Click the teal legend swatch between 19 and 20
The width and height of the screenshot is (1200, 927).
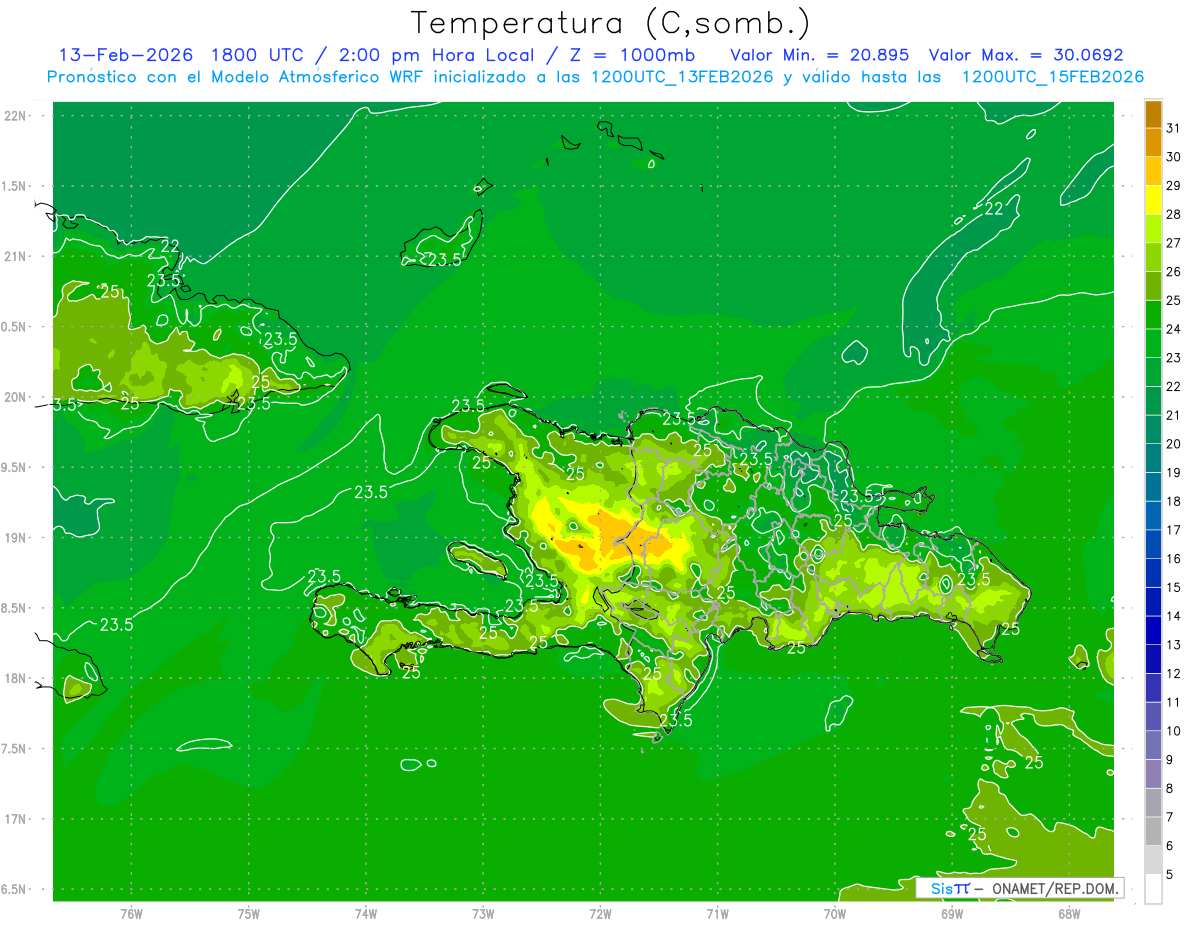pyautogui.click(x=1153, y=458)
